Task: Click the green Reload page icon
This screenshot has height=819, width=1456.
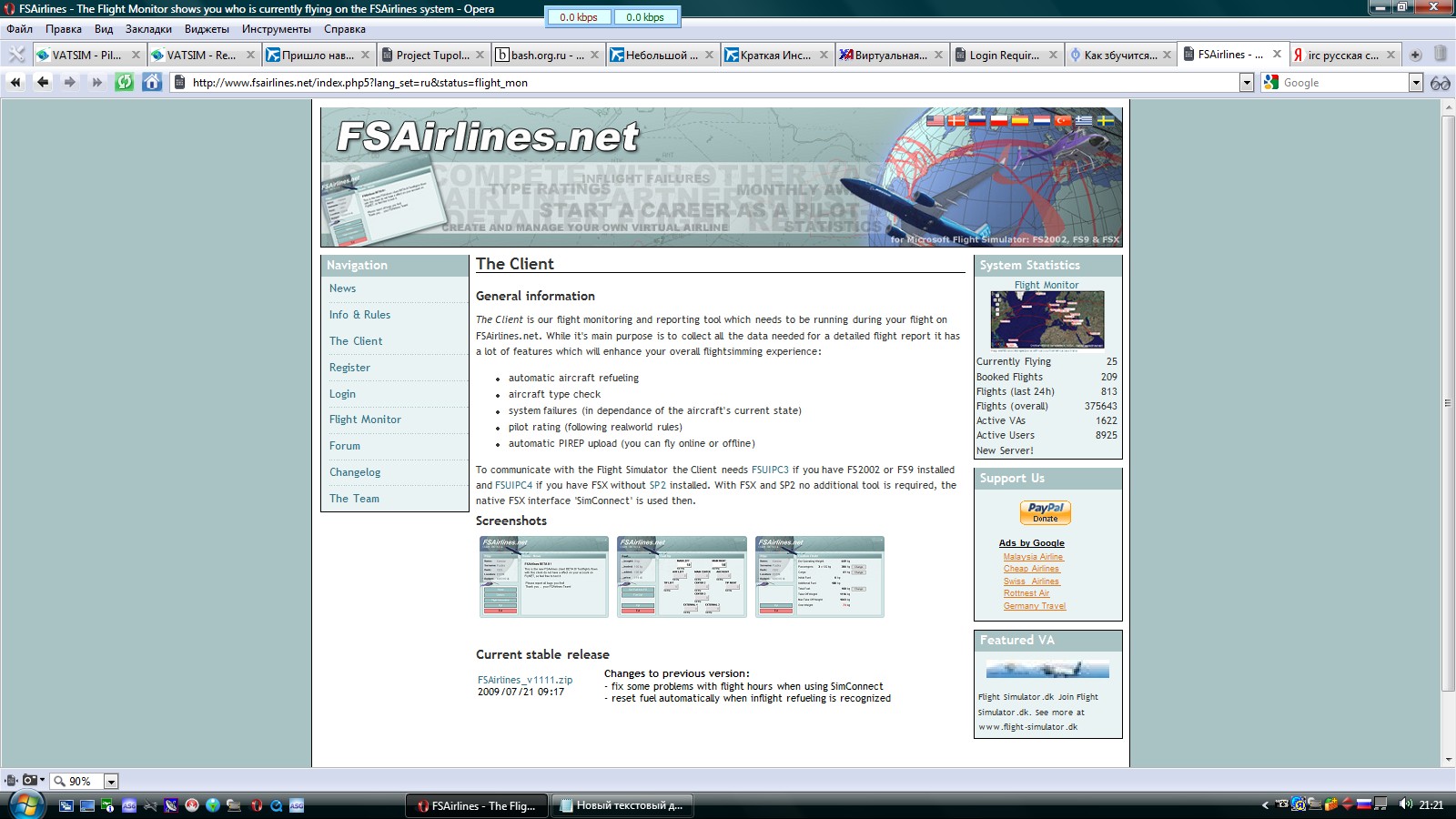Action: coord(125,82)
